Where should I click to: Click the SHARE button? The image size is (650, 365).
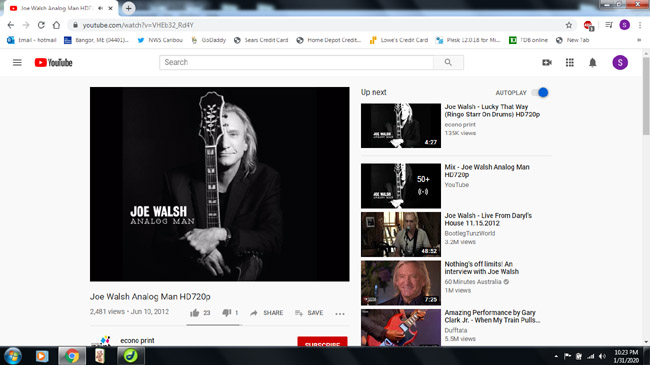click(267, 313)
